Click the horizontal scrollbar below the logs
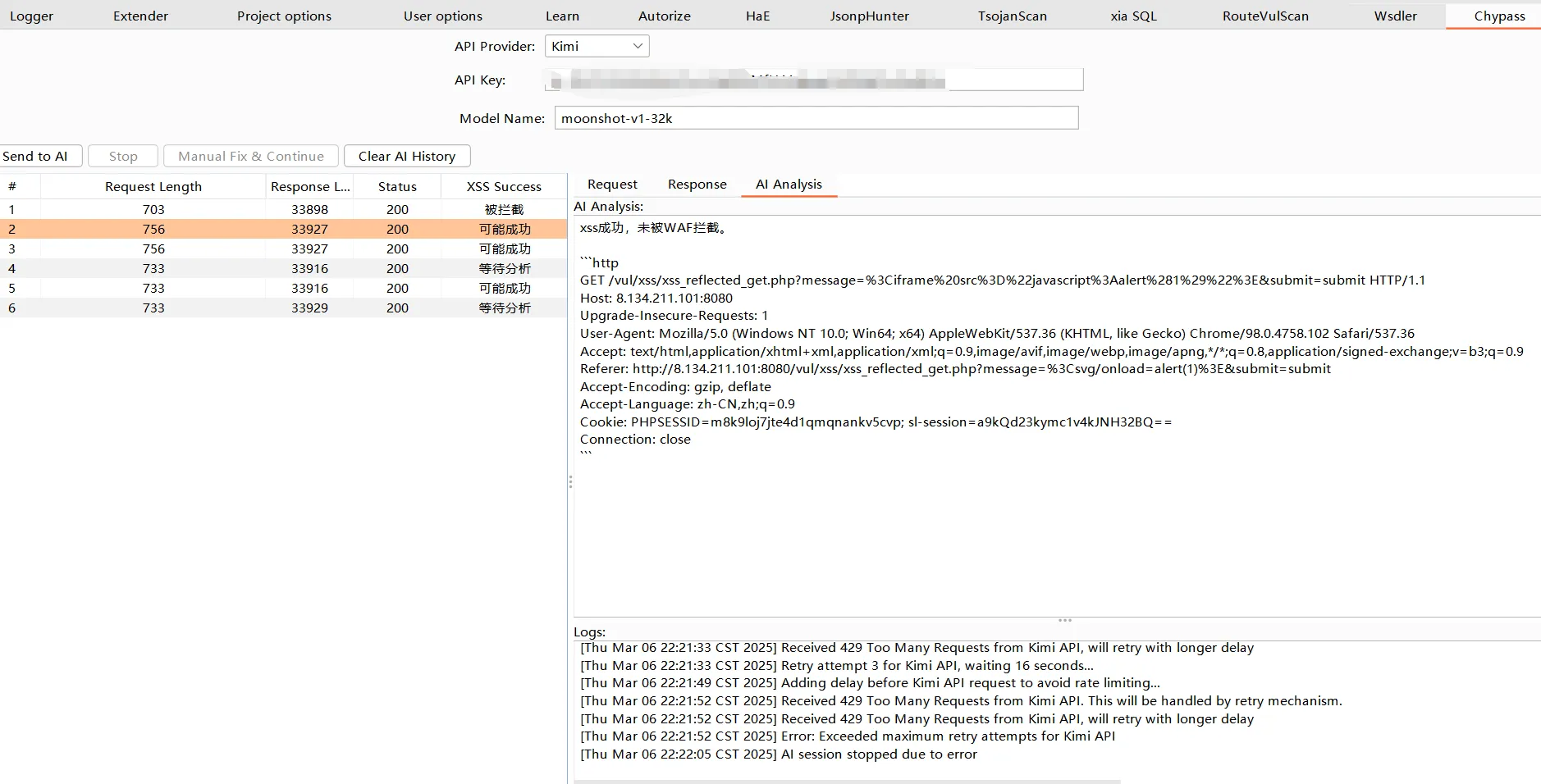Image resolution: width=1541 pixels, height=784 pixels. [x=847, y=782]
